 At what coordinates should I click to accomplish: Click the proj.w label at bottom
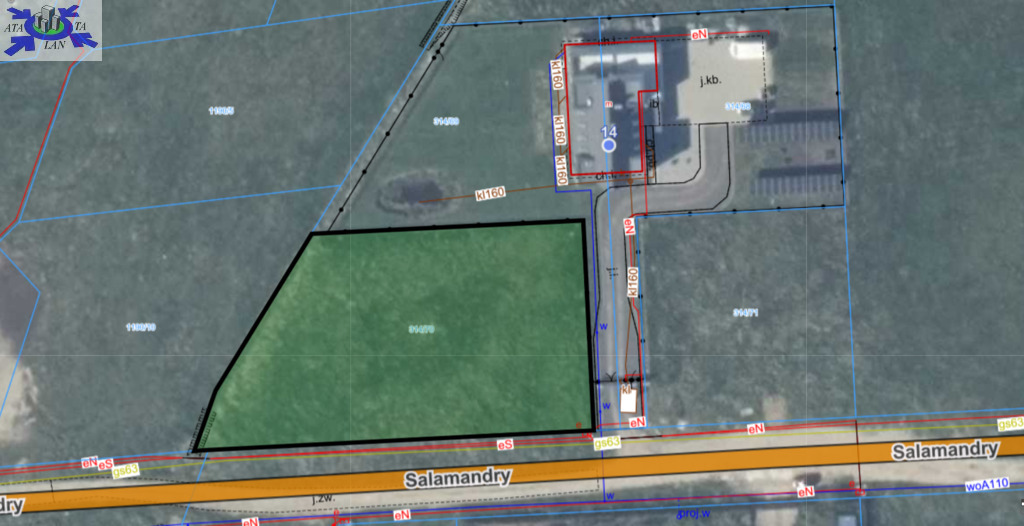click(x=693, y=514)
